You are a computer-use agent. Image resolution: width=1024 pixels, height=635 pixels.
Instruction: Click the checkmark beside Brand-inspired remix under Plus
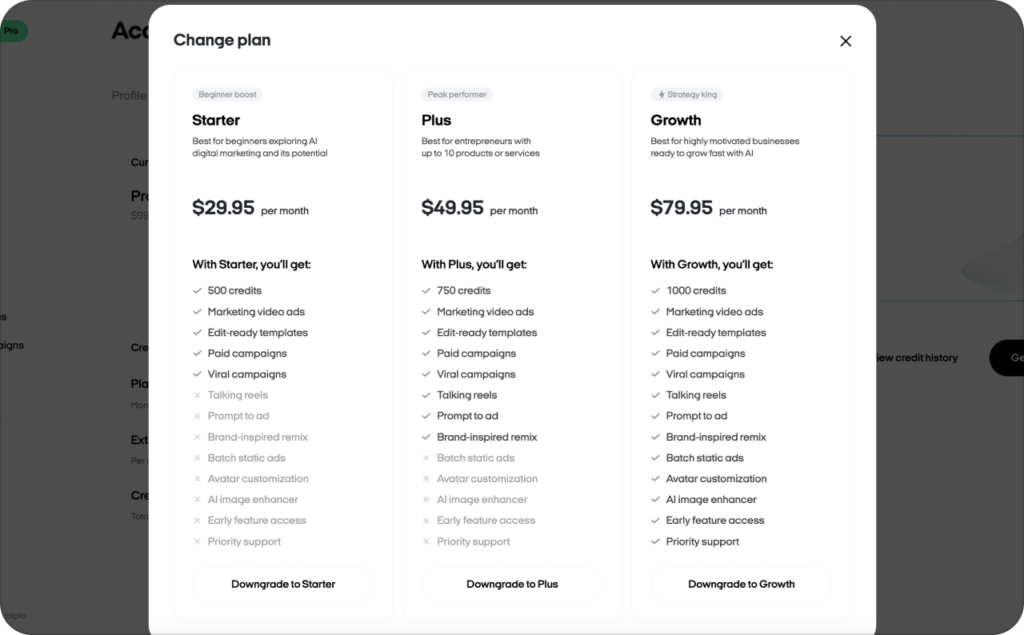[x=426, y=437]
